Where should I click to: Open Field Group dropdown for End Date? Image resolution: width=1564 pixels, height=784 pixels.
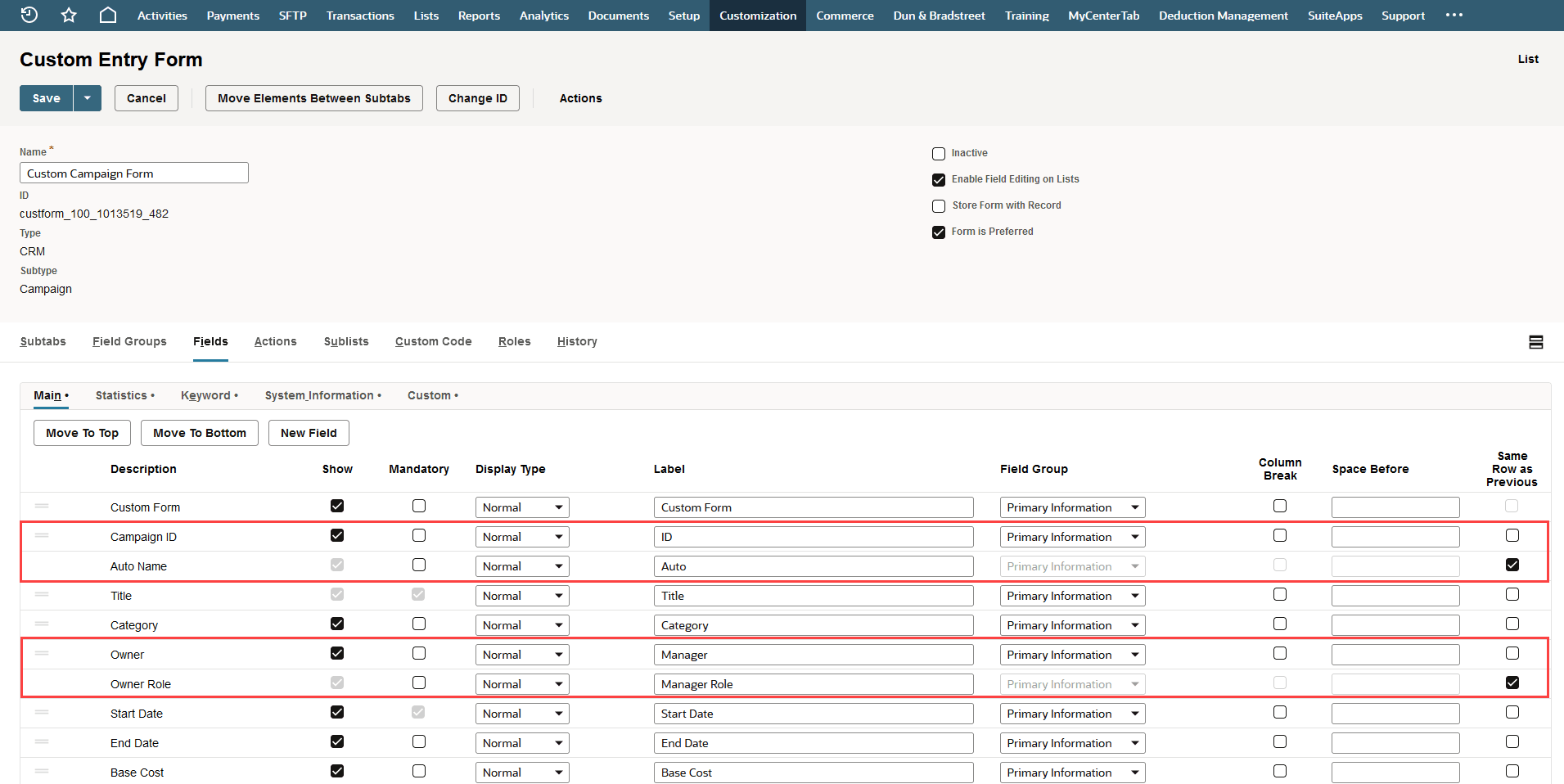point(1072,742)
